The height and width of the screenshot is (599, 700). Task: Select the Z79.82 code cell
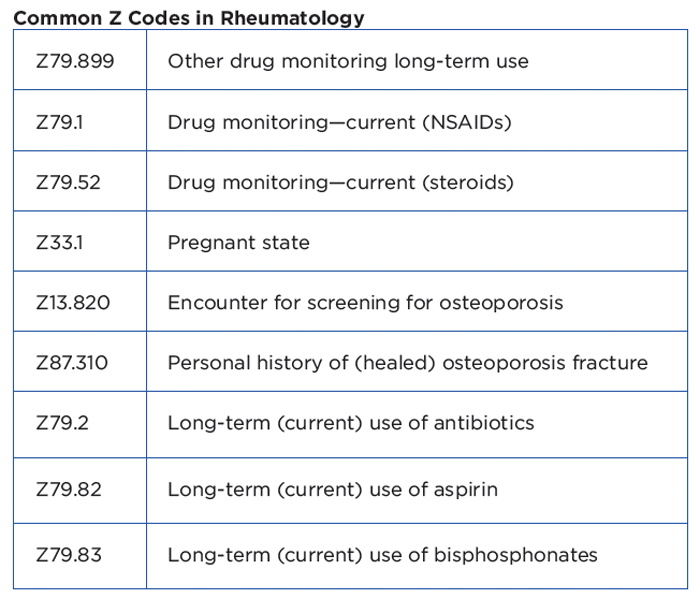pyautogui.click(x=68, y=489)
